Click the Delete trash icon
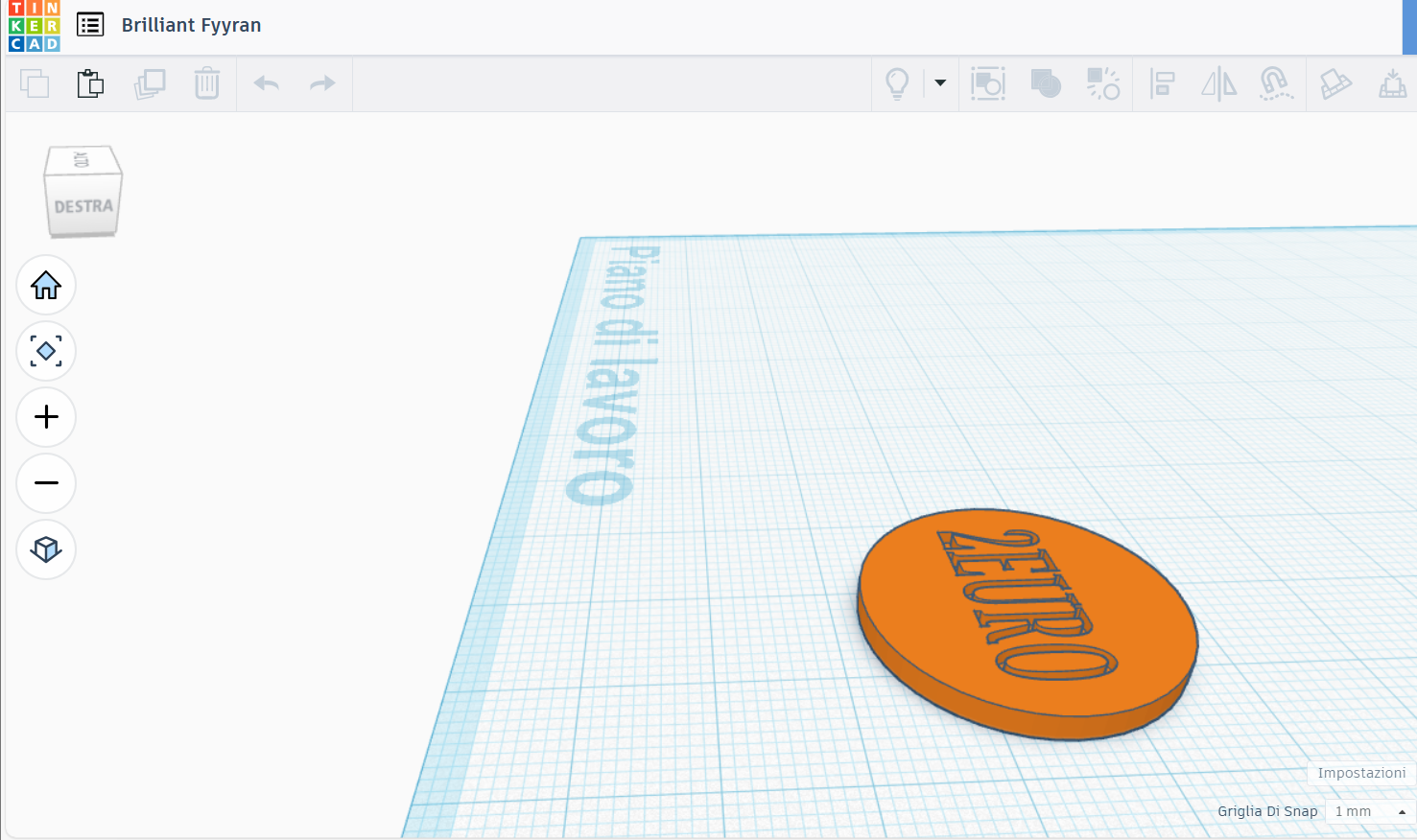This screenshot has height=840, width=1417. click(207, 83)
